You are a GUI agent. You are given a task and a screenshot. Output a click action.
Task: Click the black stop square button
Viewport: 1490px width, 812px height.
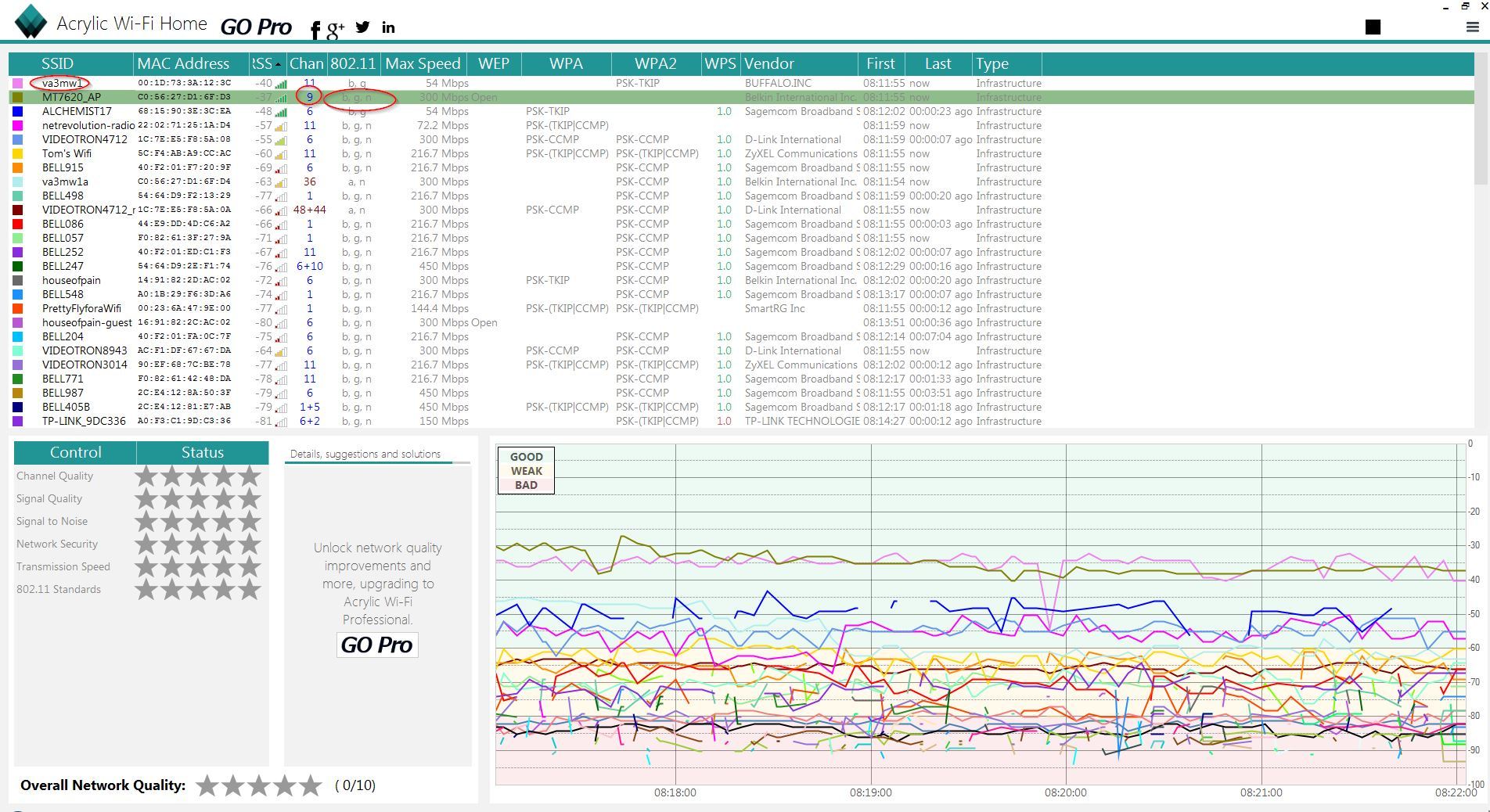click(x=1373, y=27)
